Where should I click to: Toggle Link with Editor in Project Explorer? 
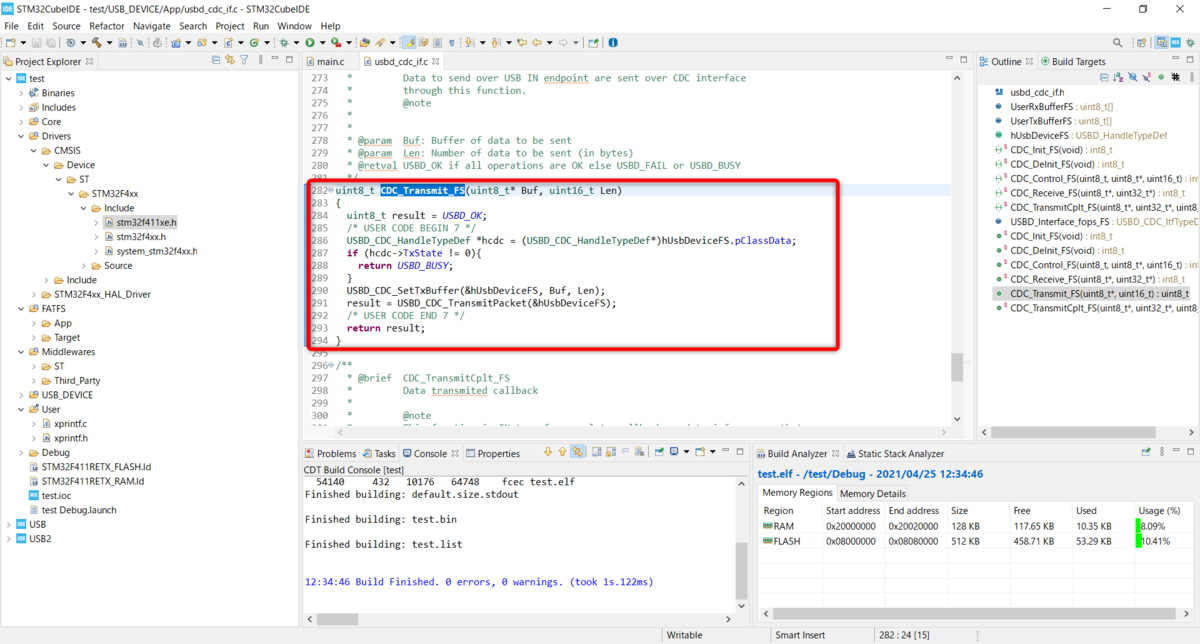(x=230, y=61)
